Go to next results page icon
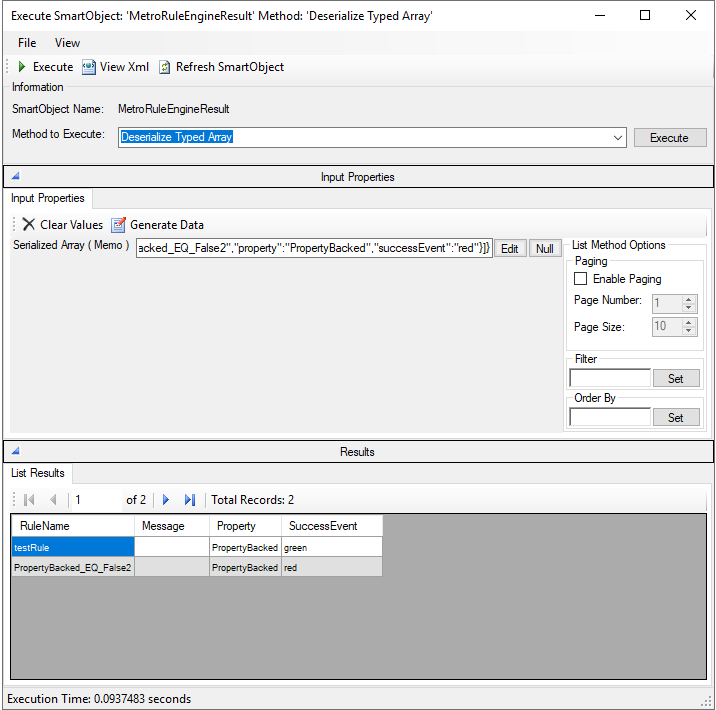 pos(166,500)
